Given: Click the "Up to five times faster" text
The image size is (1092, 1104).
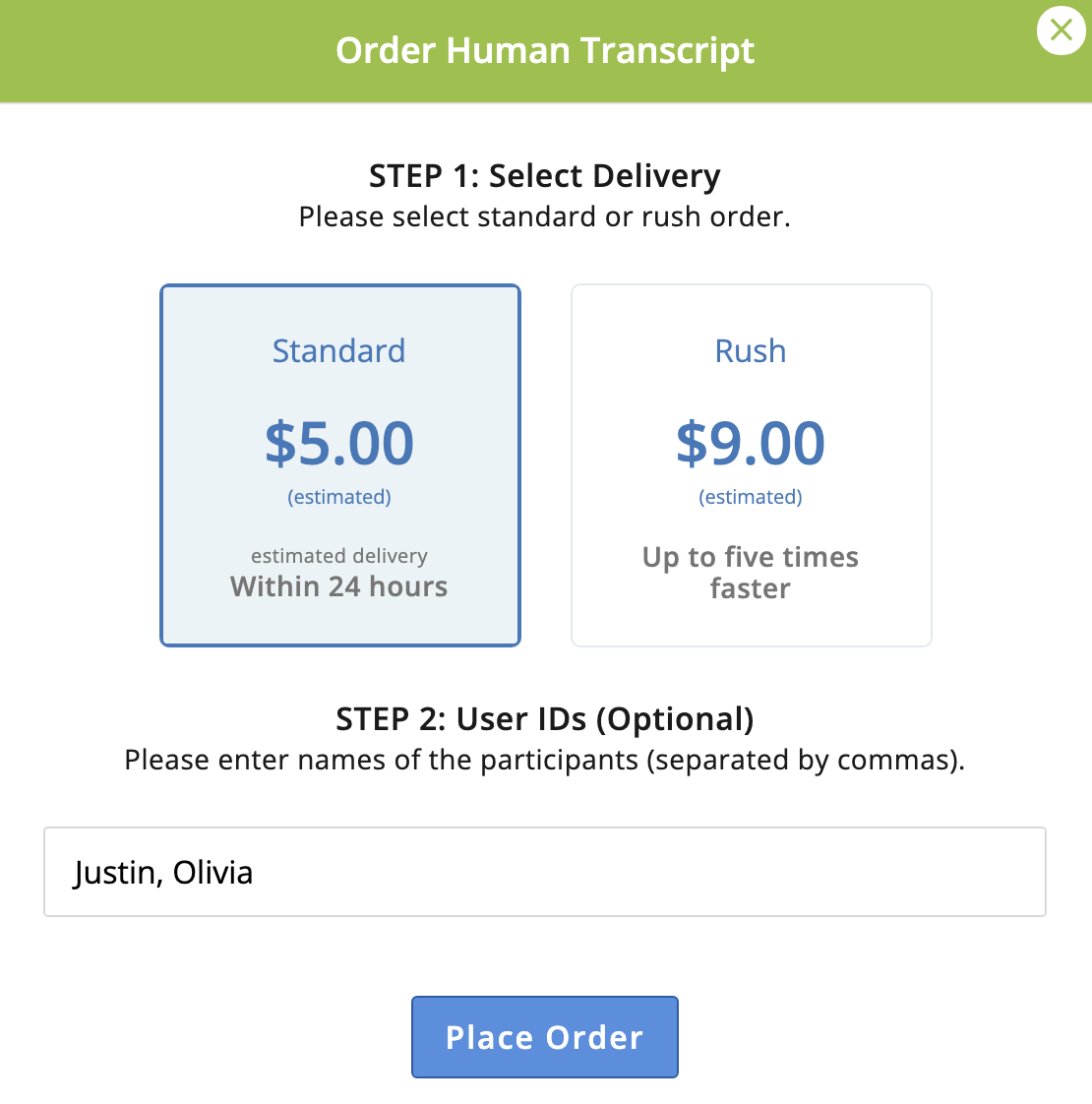Looking at the screenshot, I should pyautogui.click(x=751, y=573).
